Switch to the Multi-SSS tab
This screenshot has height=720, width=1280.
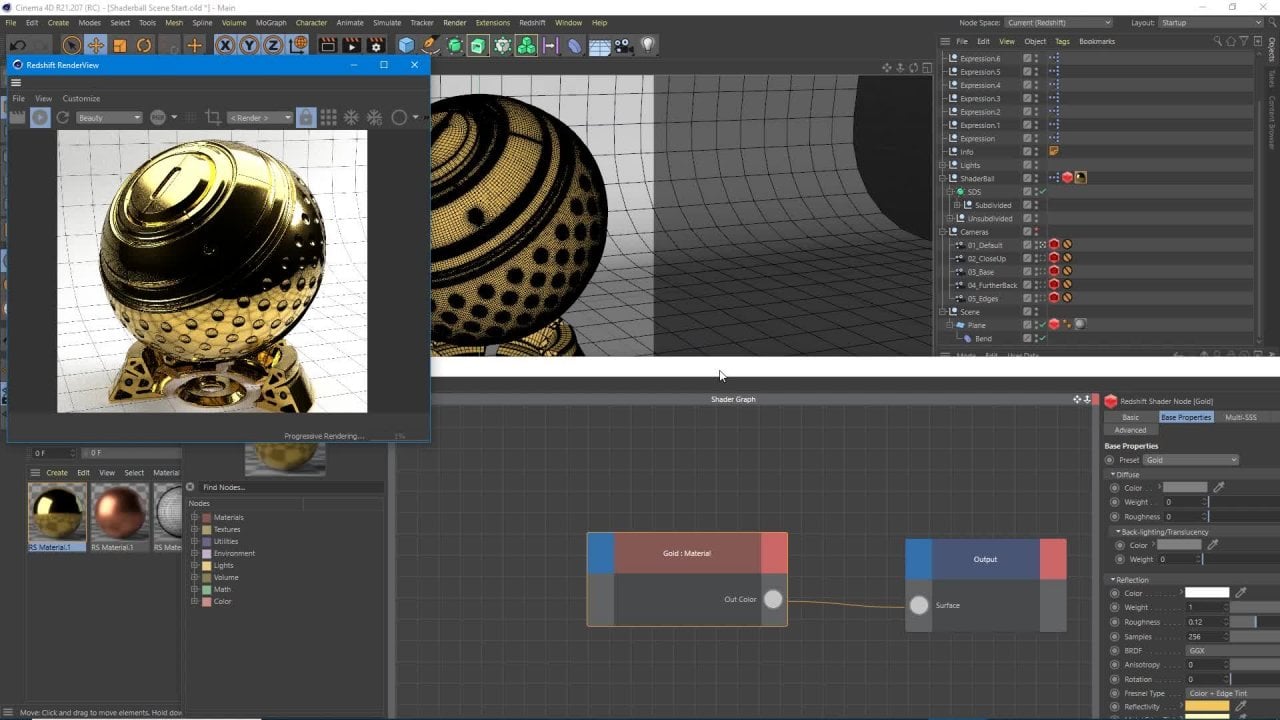pyautogui.click(x=1240, y=417)
